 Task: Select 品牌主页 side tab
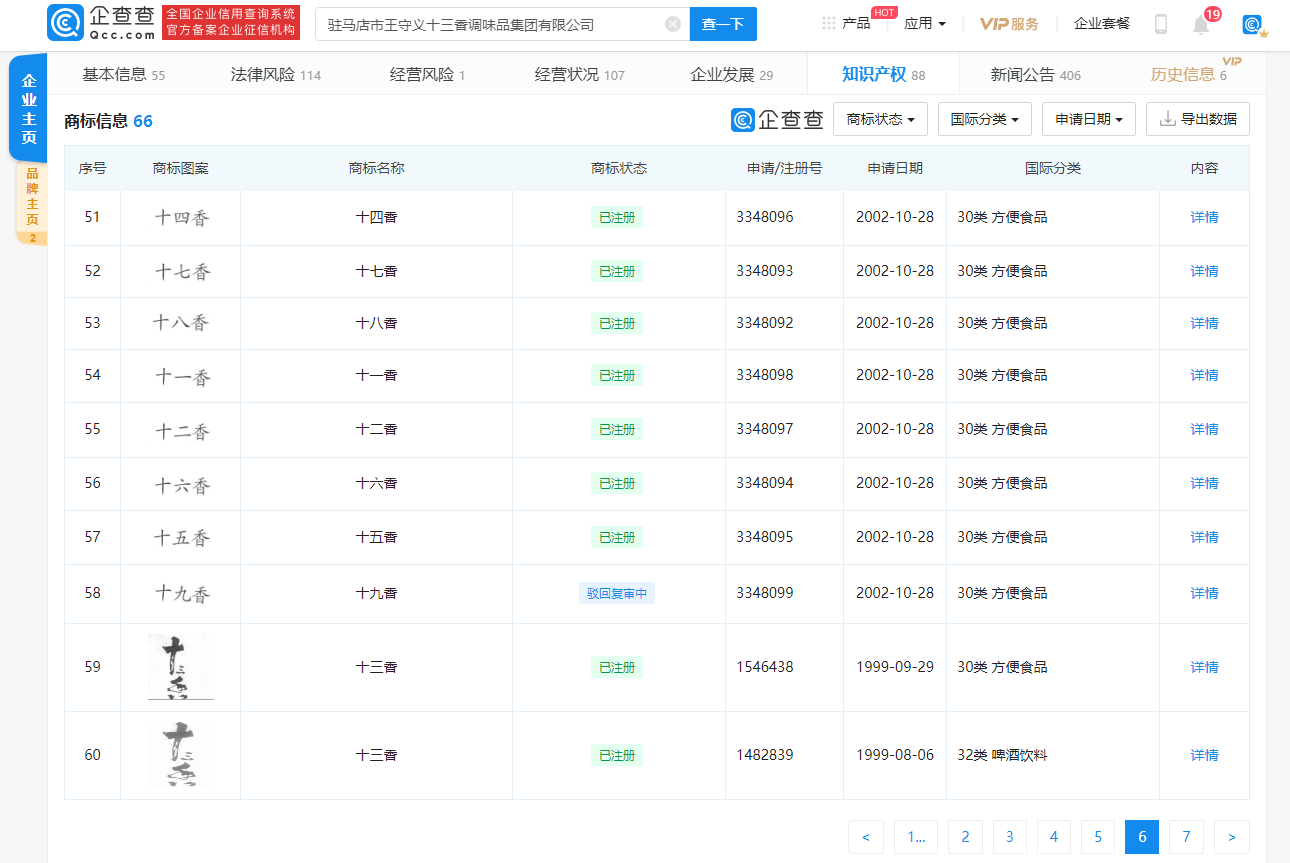click(32, 203)
